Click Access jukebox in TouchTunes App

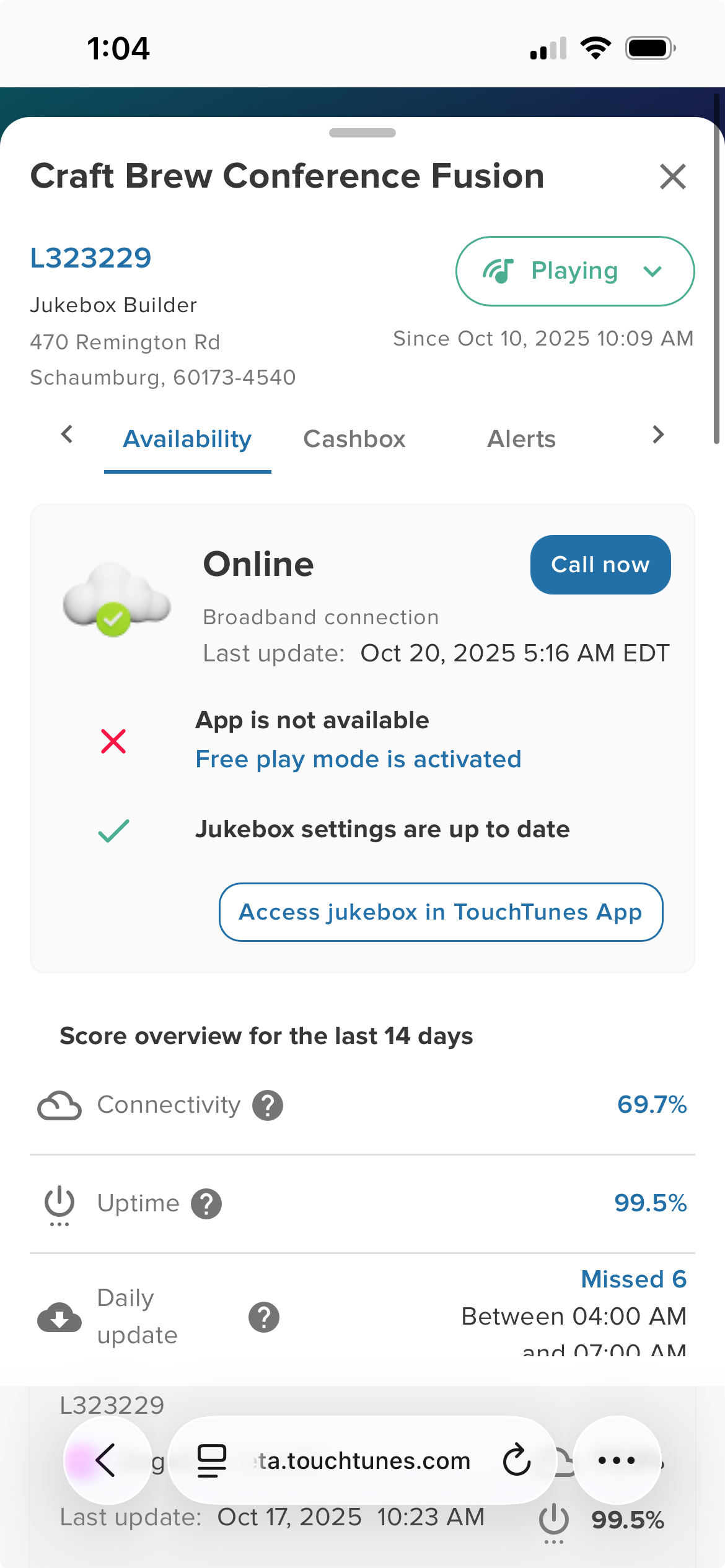[441, 912]
